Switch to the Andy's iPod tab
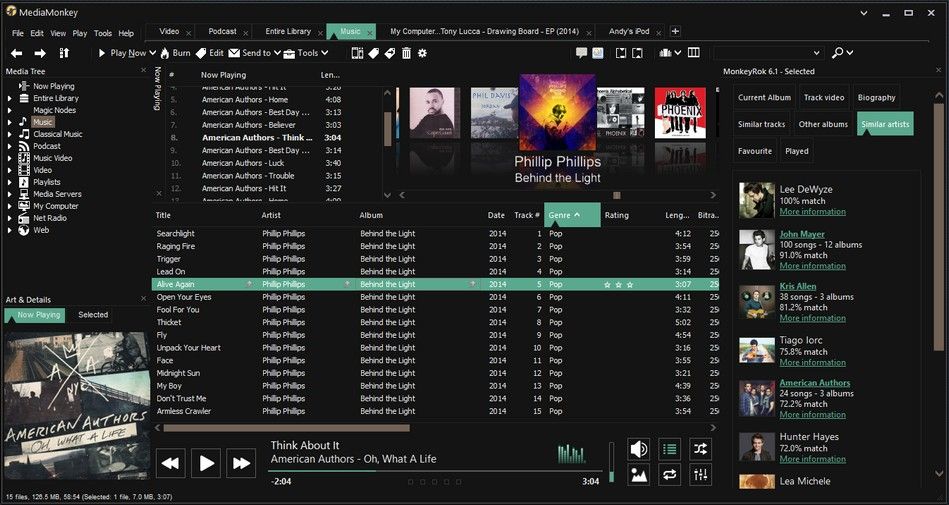Viewport: 949px width, 505px height. [x=629, y=31]
